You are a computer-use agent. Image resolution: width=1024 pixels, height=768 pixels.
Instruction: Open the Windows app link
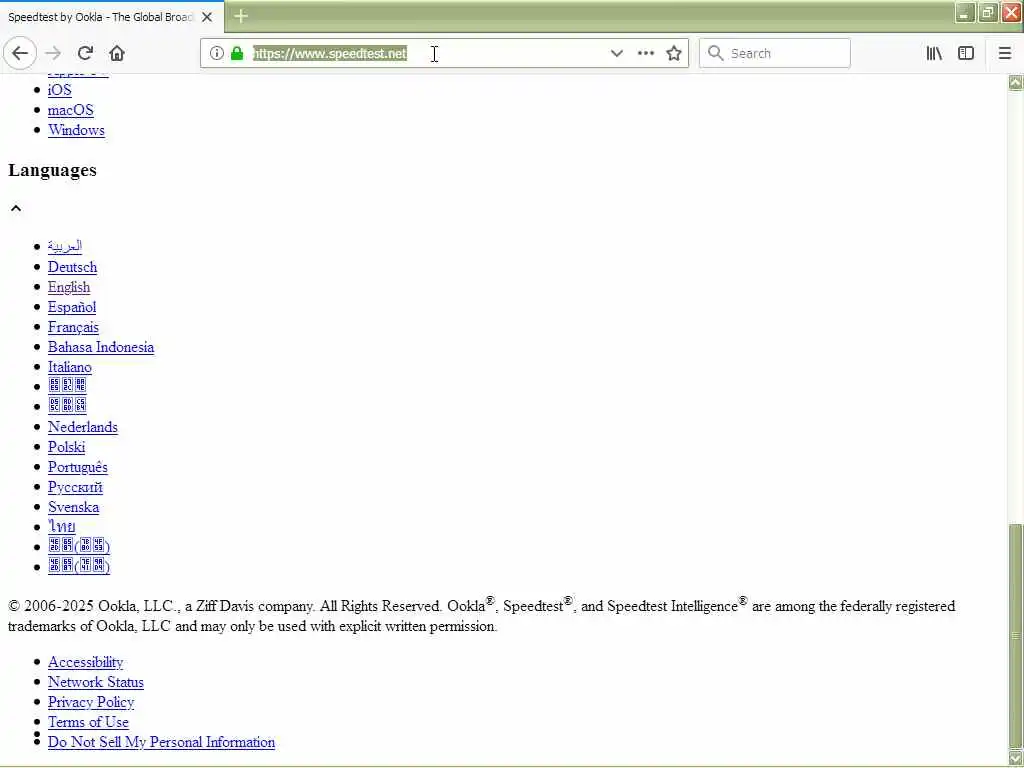[76, 130]
